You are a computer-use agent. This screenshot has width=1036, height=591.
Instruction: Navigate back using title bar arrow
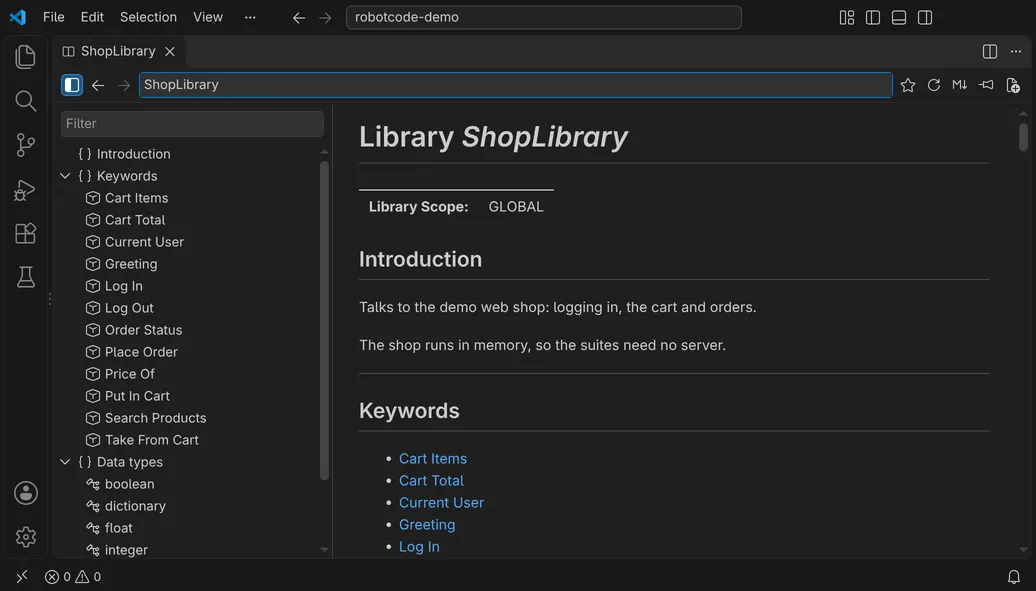[x=299, y=18]
